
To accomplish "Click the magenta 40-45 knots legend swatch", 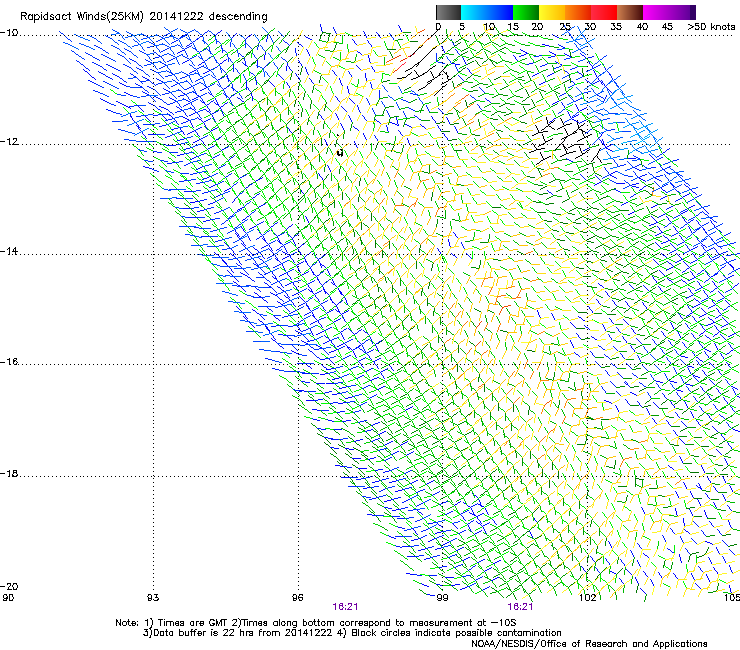I will (656, 12).
